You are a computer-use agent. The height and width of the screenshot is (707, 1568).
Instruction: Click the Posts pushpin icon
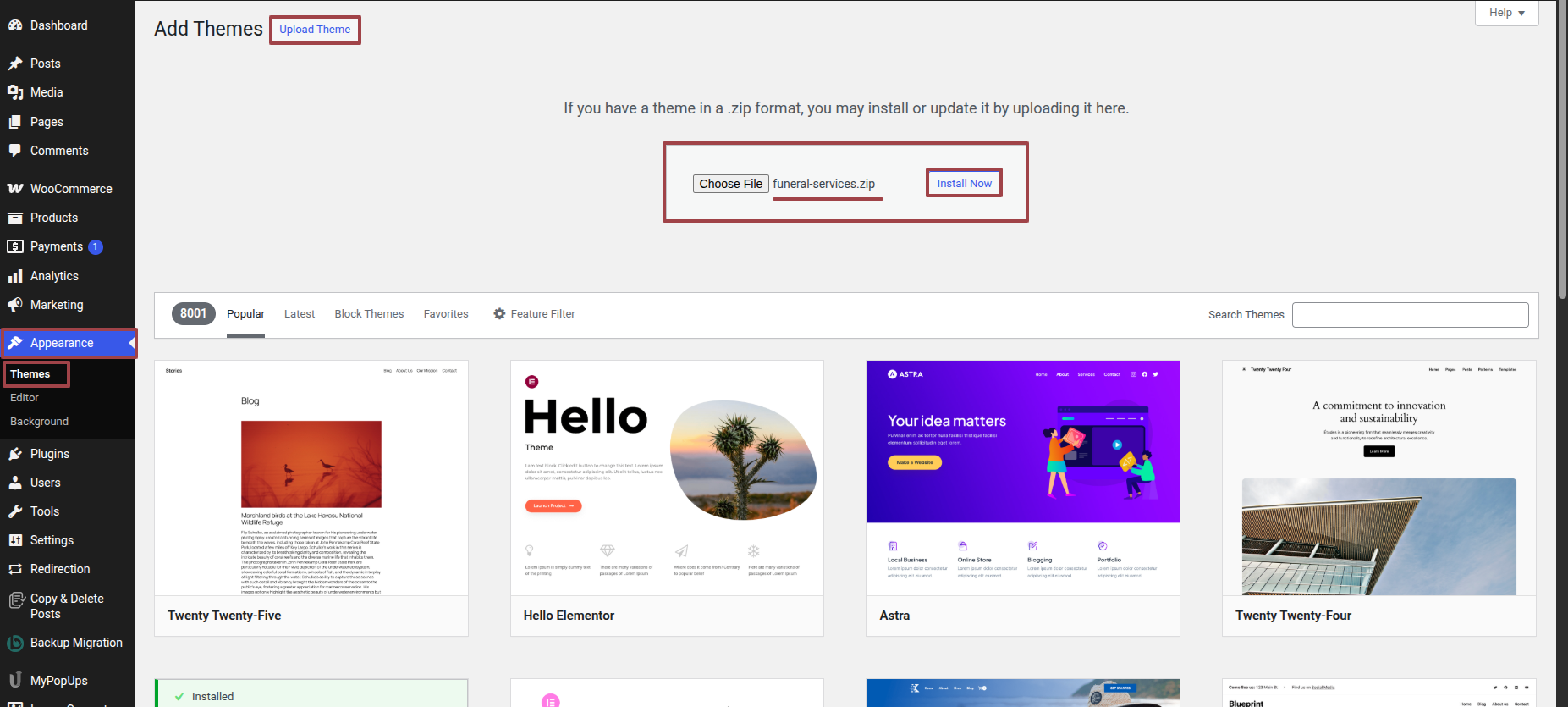tap(15, 64)
